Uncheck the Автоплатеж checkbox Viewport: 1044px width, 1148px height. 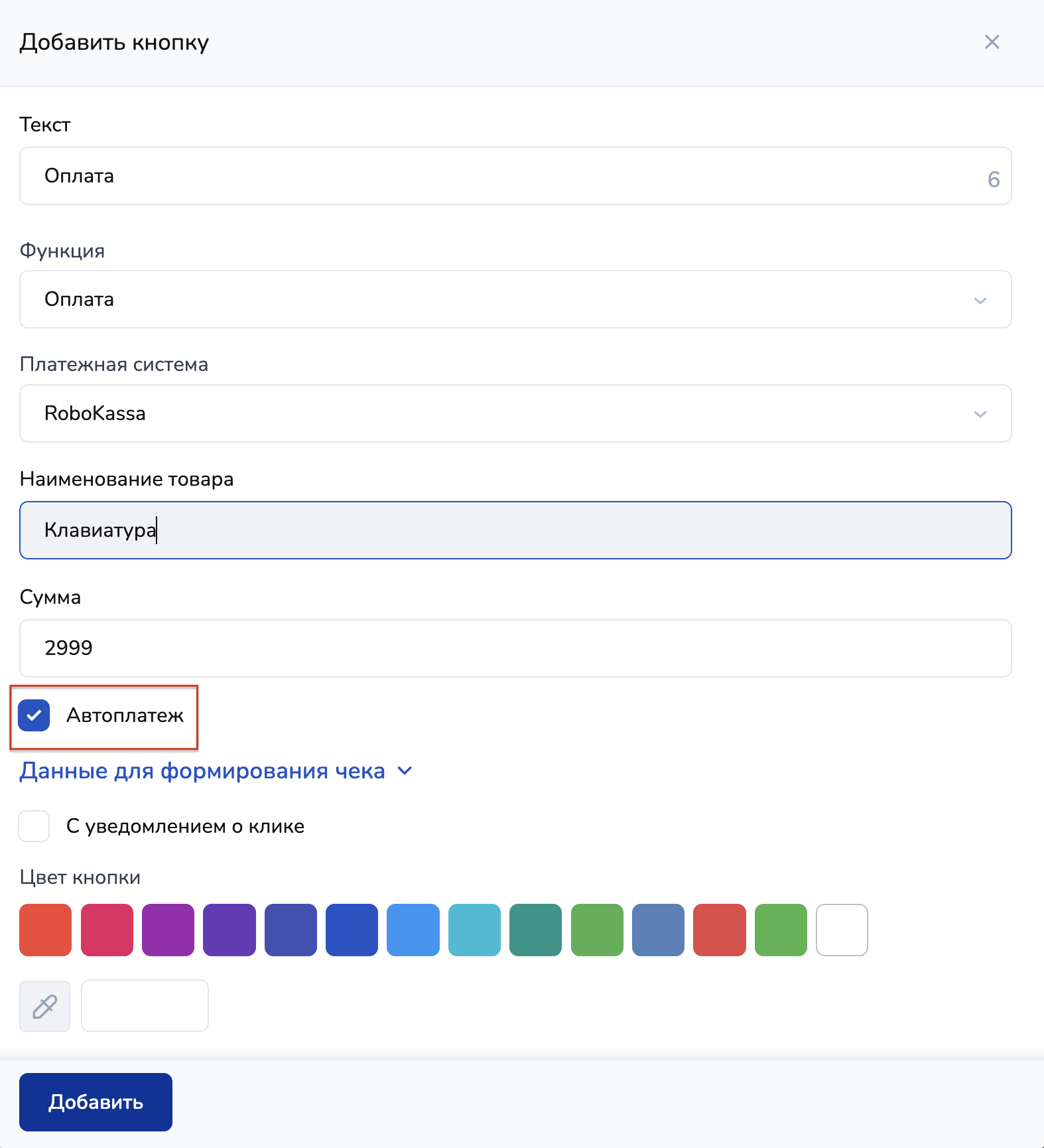tap(34, 715)
